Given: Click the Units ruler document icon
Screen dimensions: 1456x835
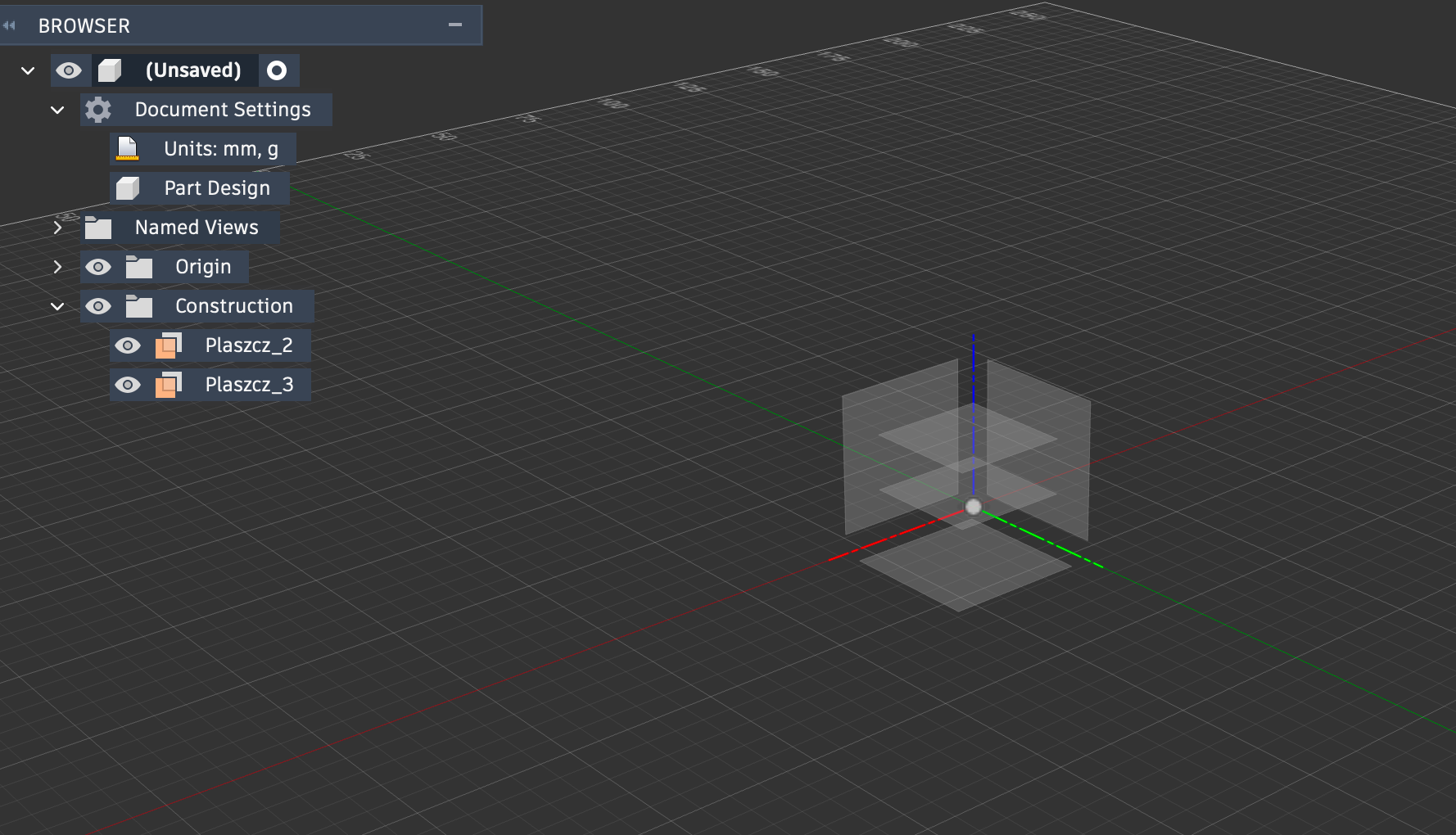Looking at the screenshot, I should (127, 149).
